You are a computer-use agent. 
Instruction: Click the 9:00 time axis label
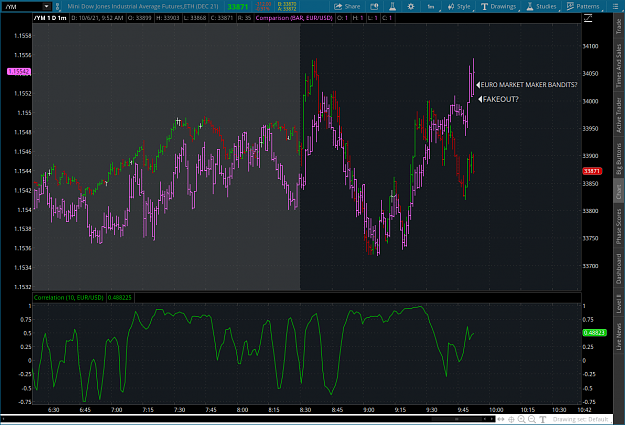pyautogui.click(x=369, y=410)
